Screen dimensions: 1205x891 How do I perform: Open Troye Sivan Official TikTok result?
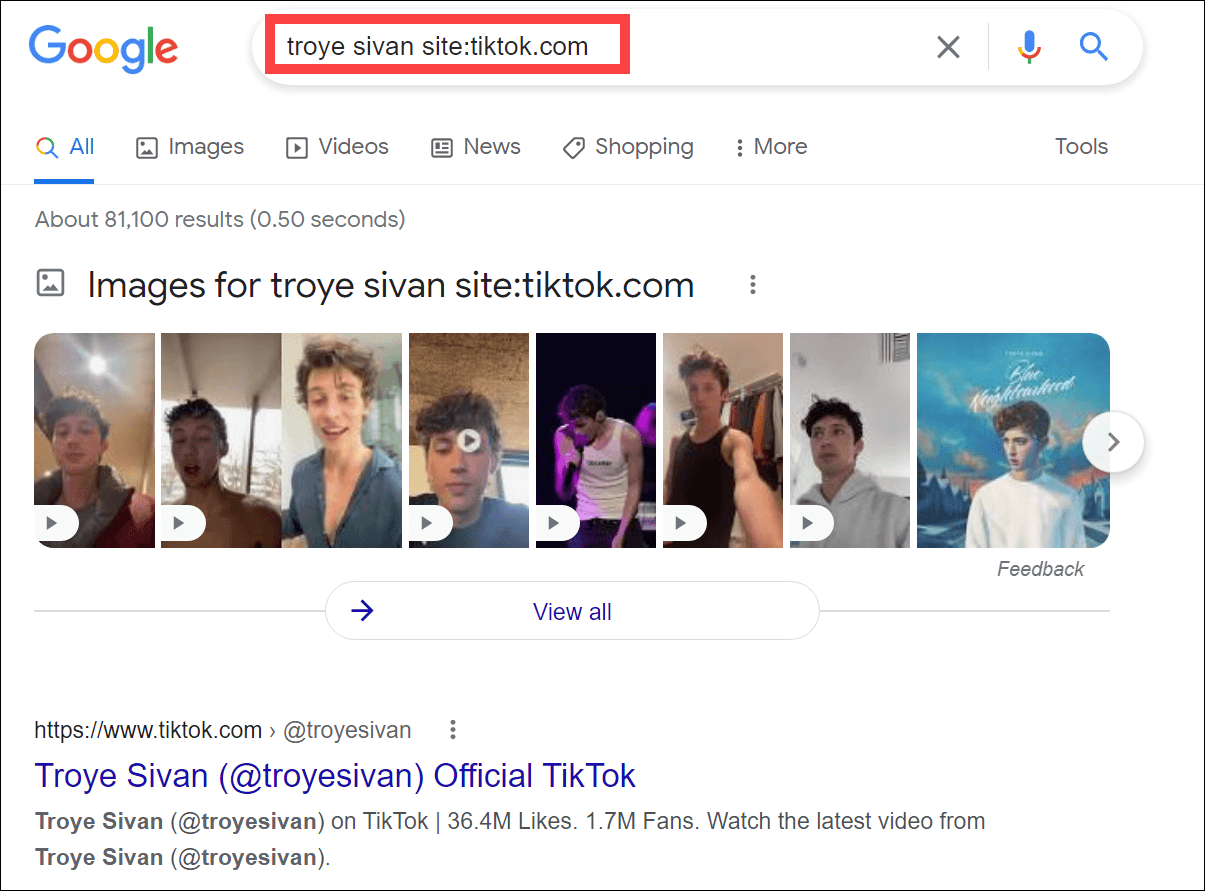(335, 776)
